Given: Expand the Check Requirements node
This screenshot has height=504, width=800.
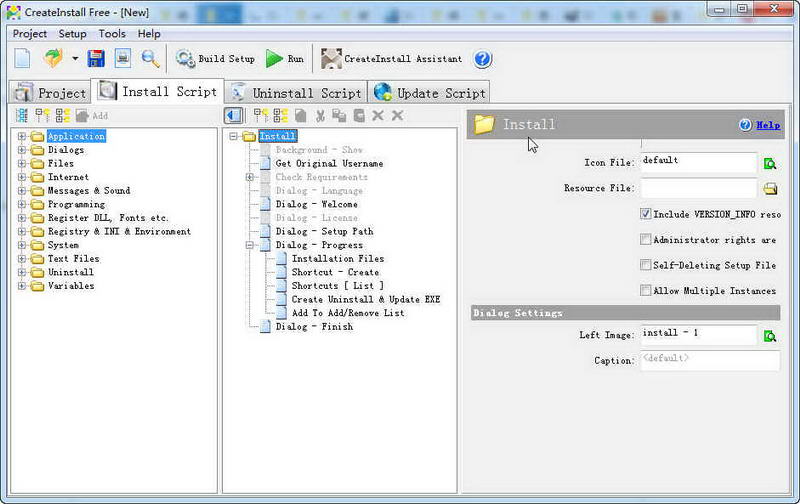Looking at the screenshot, I should point(249,177).
